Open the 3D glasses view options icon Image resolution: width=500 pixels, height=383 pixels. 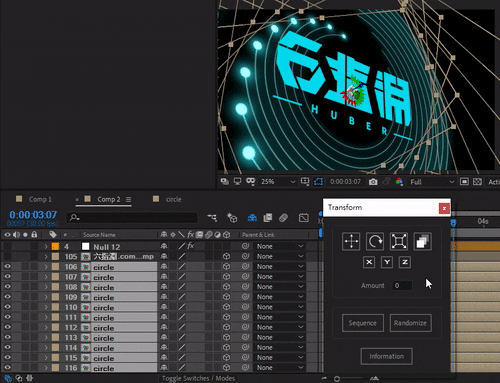pyautogui.click(x=250, y=182)
